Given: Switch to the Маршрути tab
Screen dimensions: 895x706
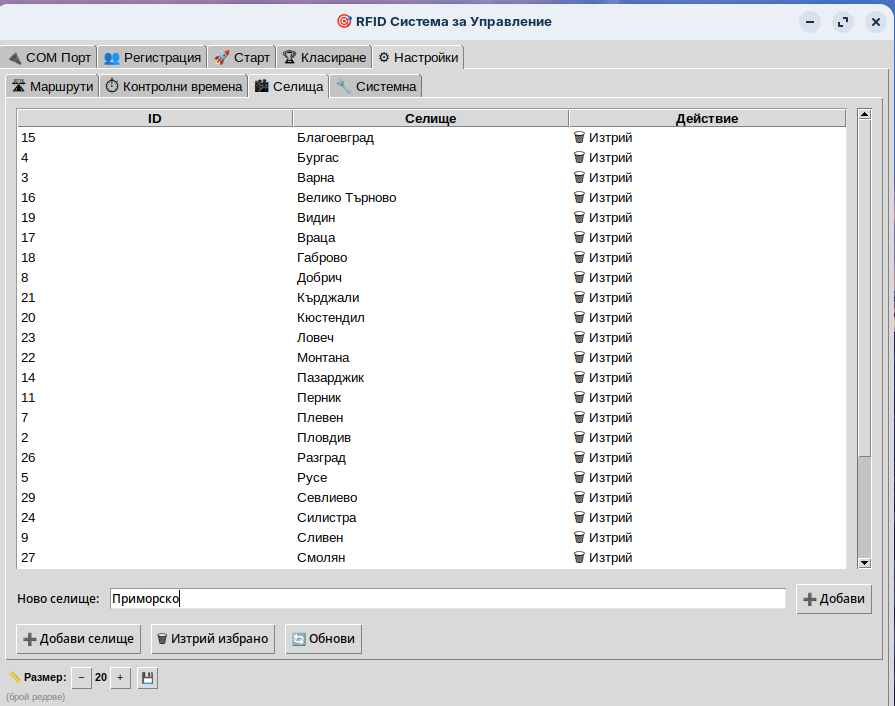Looking at the screenshot, I should pyautogui.click(x=52, y=87).
